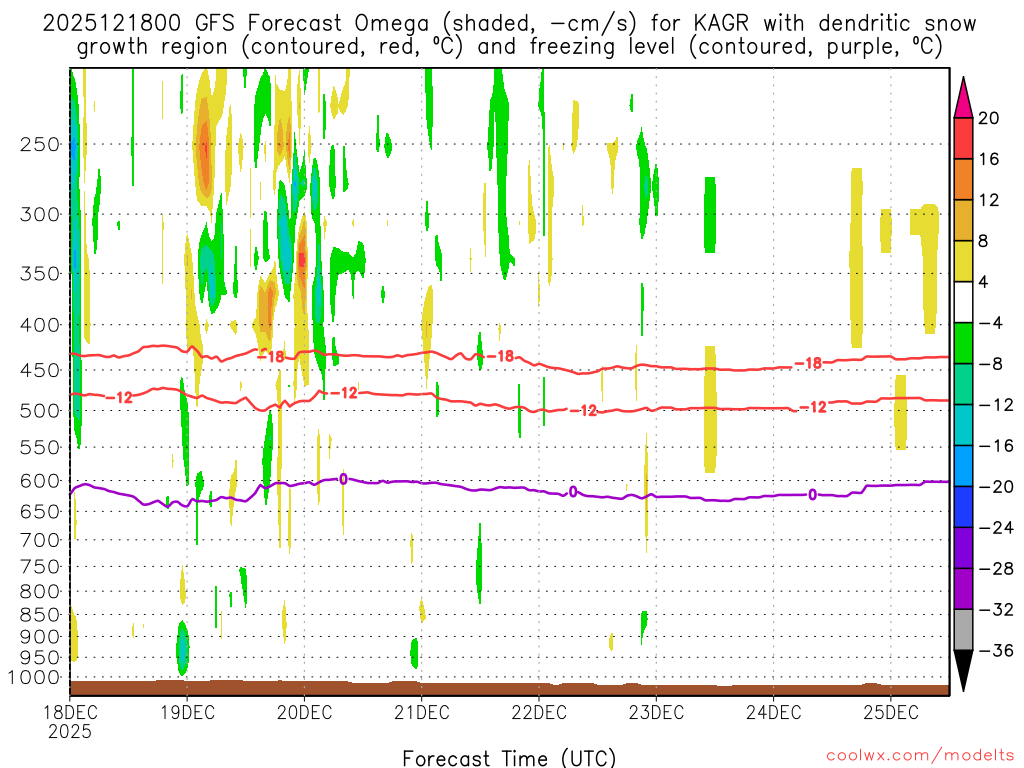Click the 950 pressure level label
This screenshot has width=1024, height=768.
(x=40, y=658)
